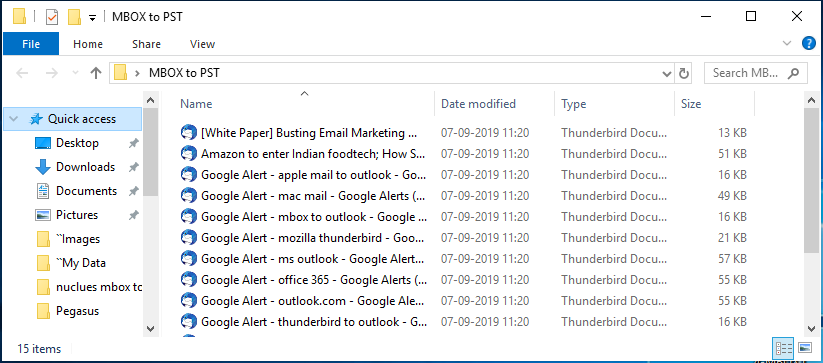Unpin Pictures using its pin icon

133,216
